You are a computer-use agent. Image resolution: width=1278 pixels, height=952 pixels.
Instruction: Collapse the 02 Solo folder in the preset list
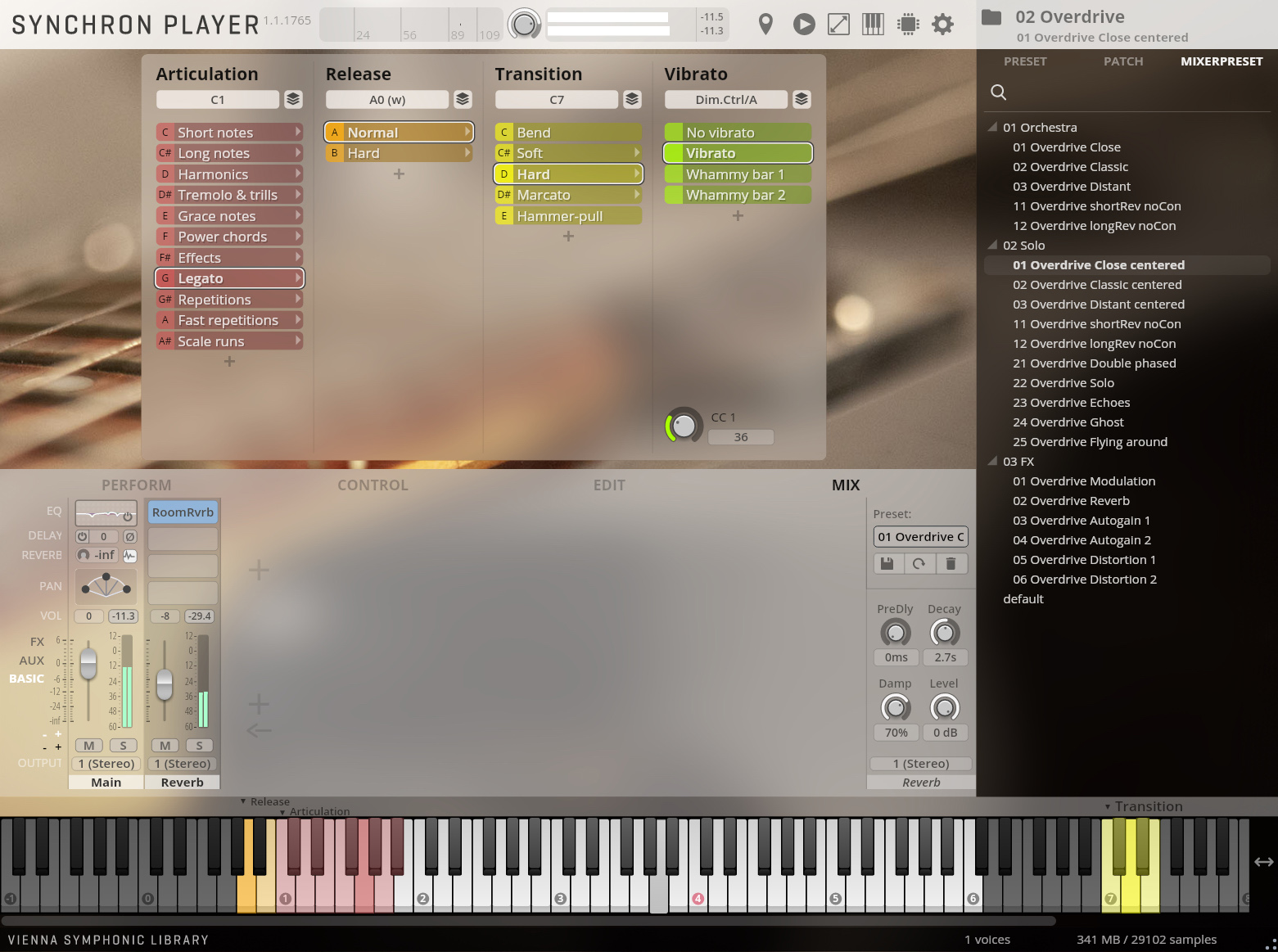pos(992,245)
